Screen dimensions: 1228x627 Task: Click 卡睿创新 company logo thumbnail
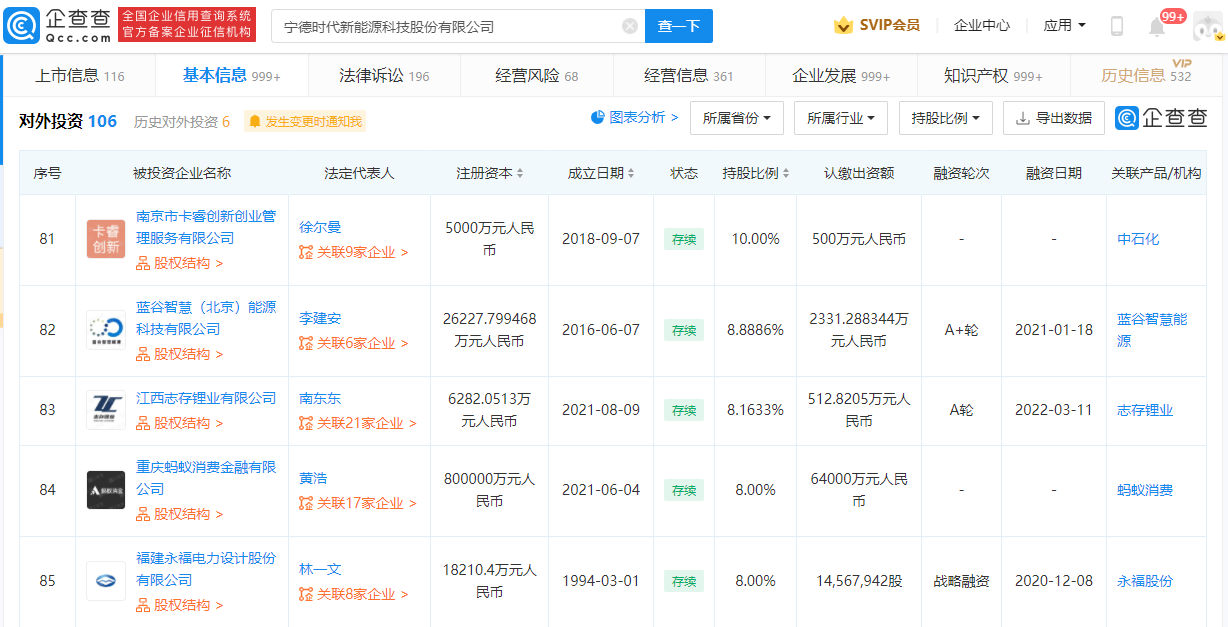pyautogui.click(x=106, y=240)
